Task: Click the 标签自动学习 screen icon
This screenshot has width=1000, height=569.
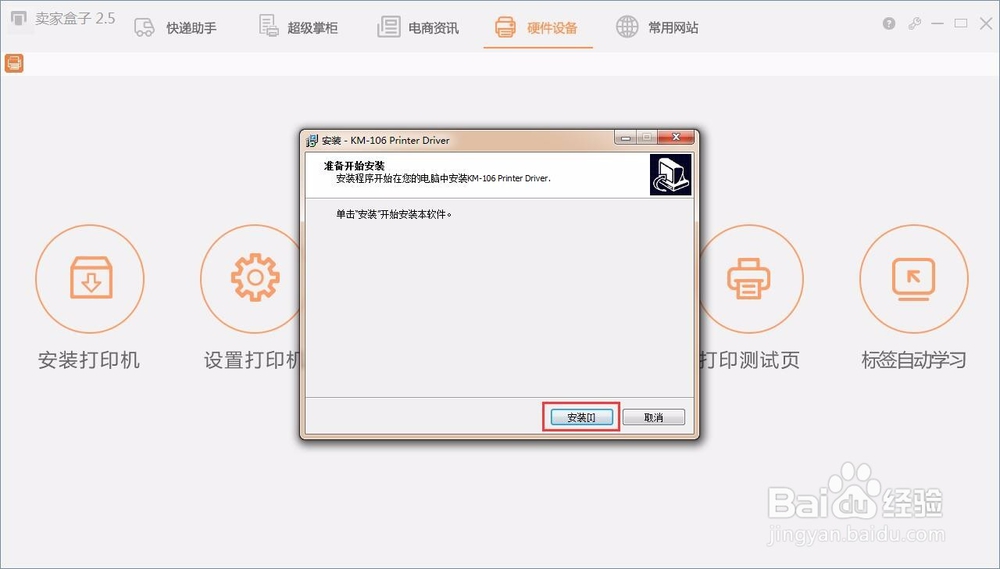Action: click(x=914, y=278)
